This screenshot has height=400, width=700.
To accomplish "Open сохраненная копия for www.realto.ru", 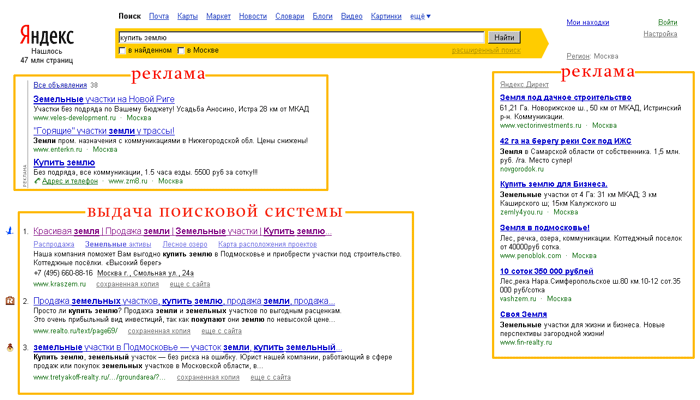I will coord(159,331).
